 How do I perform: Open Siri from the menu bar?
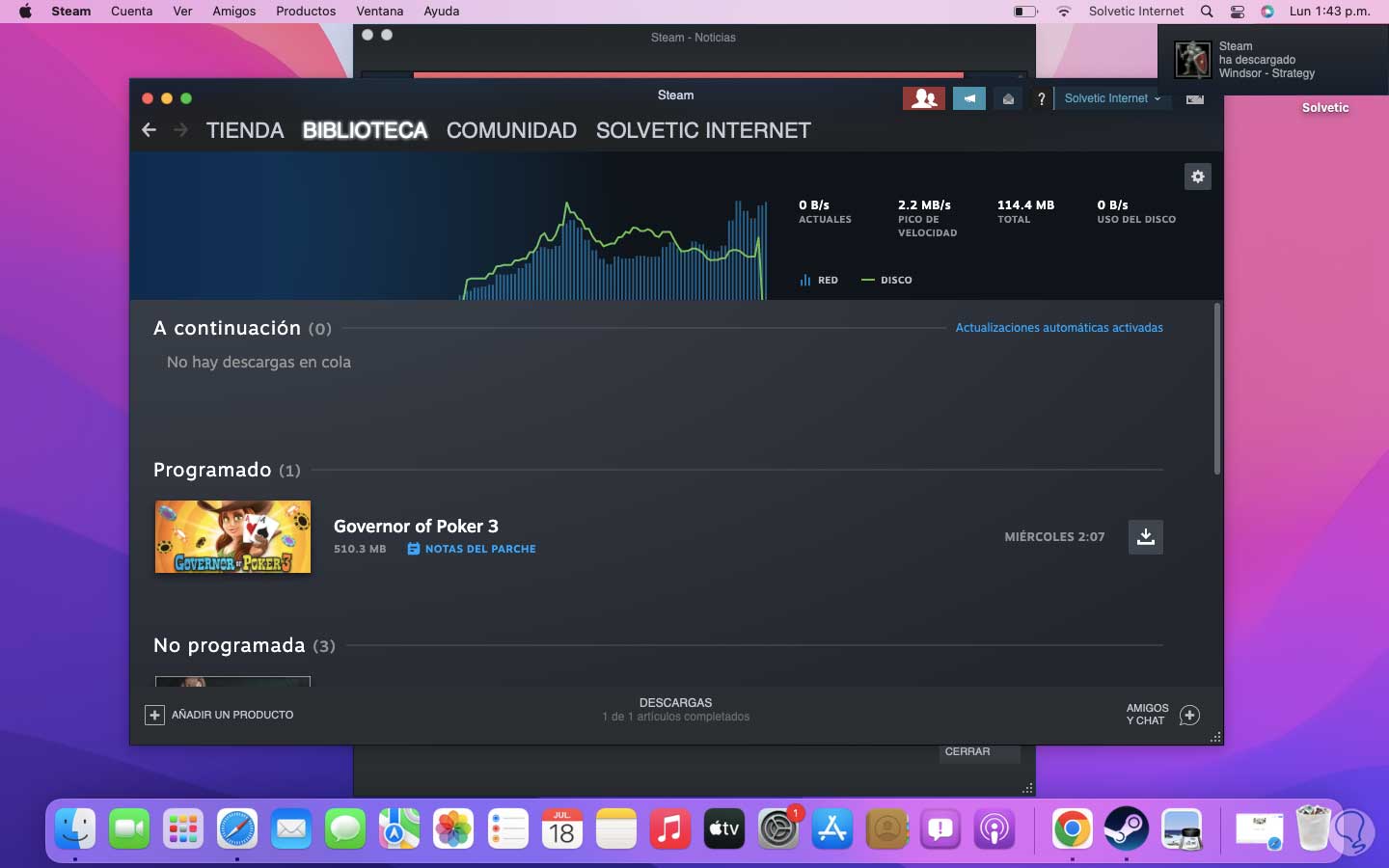coord(1267,12)
